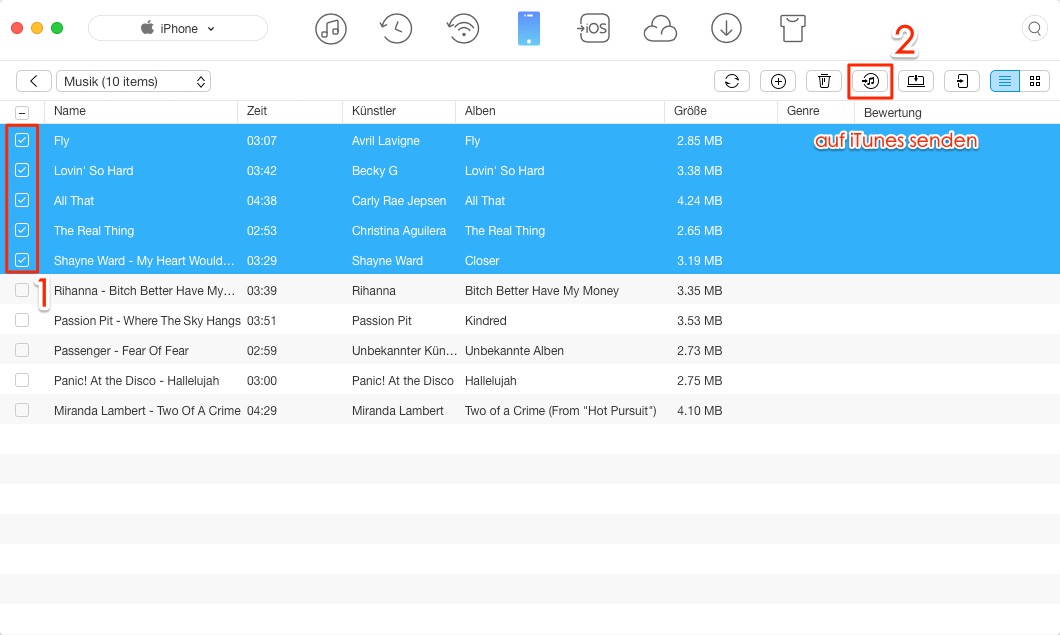Select the iPhone device manager icon
Screen dimensions: 1060x635
click(529, 29)
